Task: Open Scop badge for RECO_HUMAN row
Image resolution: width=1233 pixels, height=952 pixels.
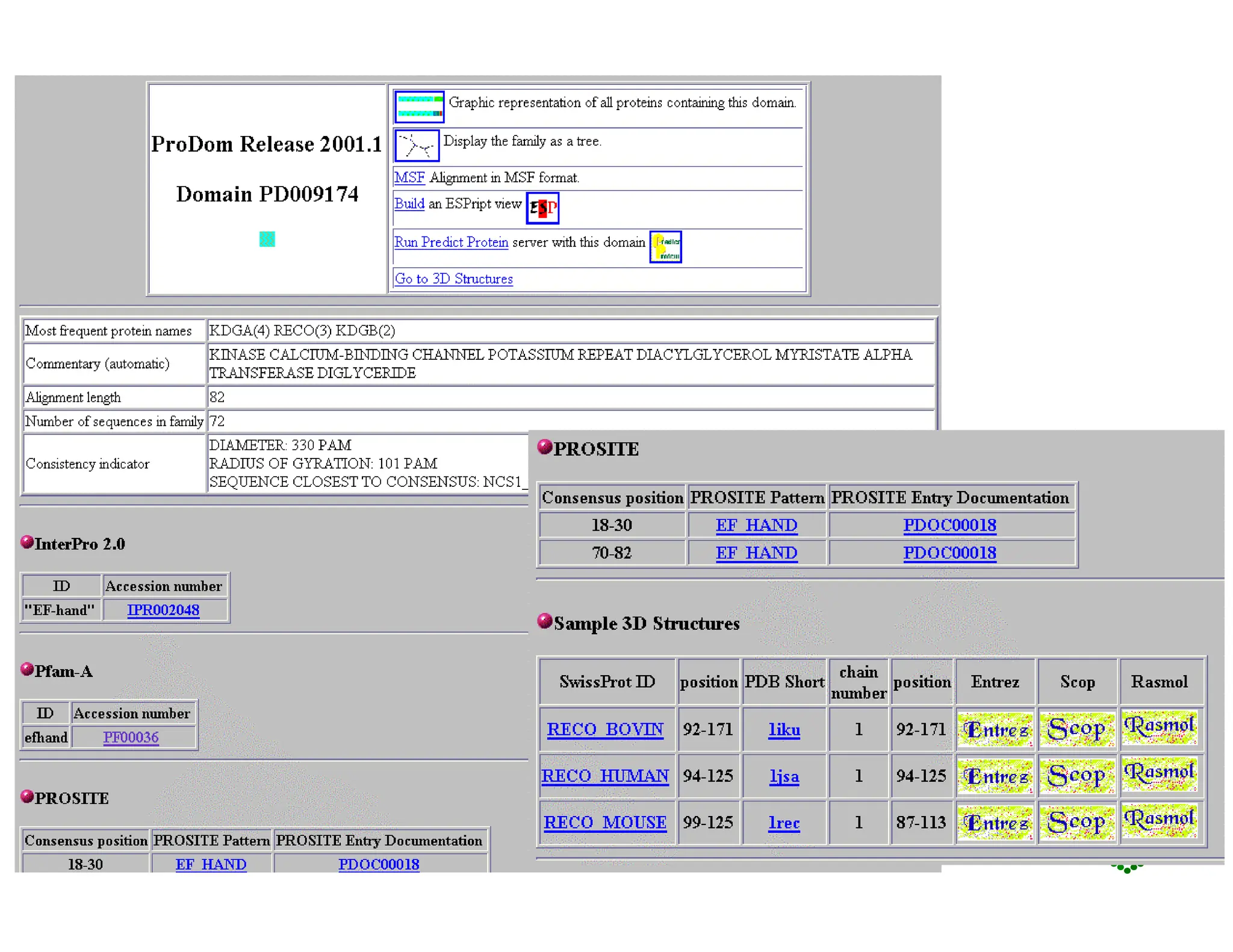Action: (x=1076, y=776)
